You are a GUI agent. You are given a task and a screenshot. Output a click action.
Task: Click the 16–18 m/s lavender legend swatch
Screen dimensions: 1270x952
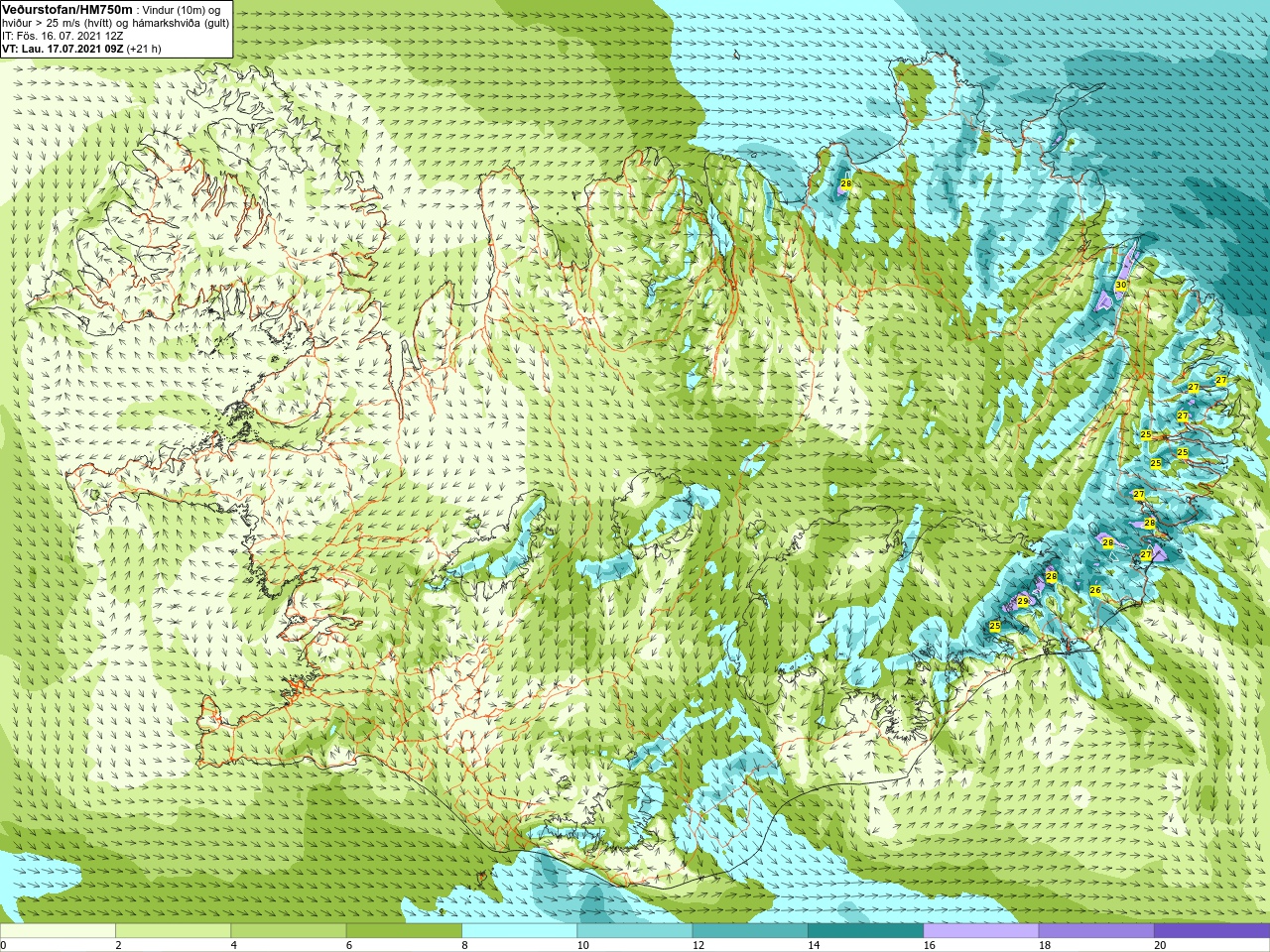[x=980, y=931]
